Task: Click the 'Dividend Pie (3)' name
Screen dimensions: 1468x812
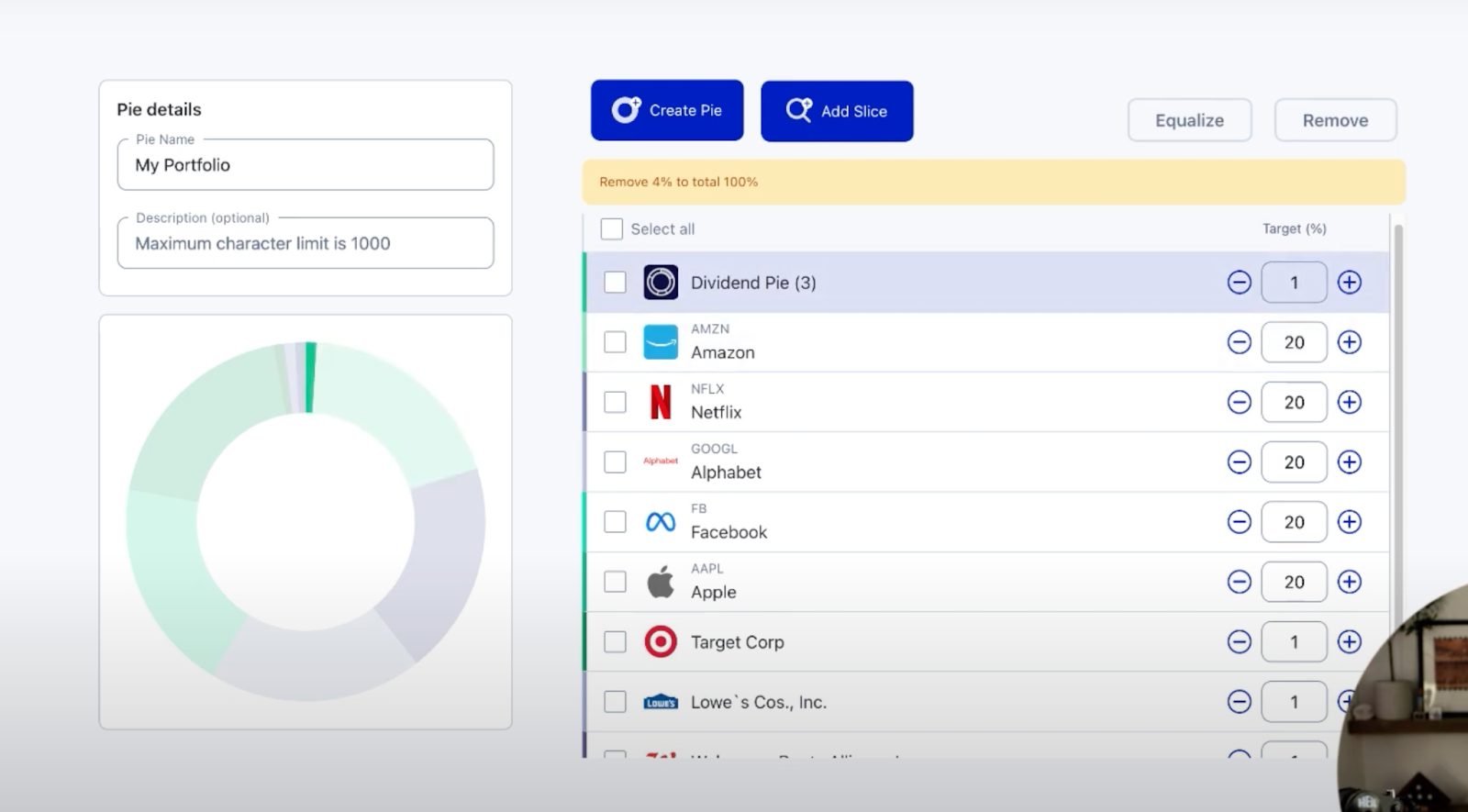Action: pyautogui.click(x=753, y=283)
